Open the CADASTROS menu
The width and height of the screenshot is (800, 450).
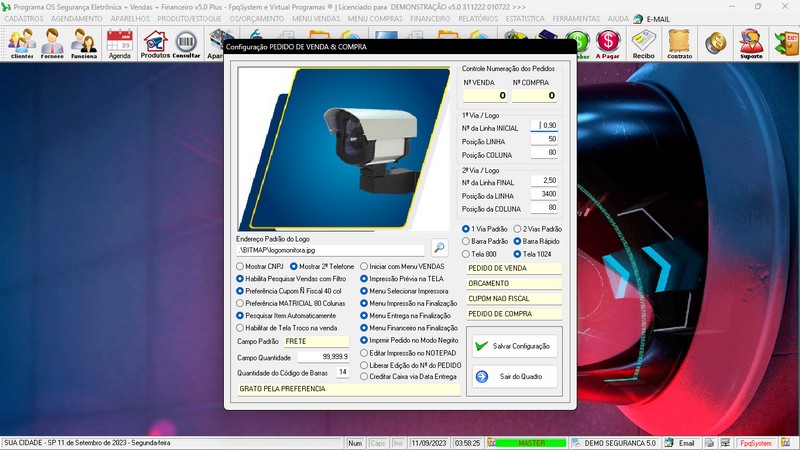24,18
